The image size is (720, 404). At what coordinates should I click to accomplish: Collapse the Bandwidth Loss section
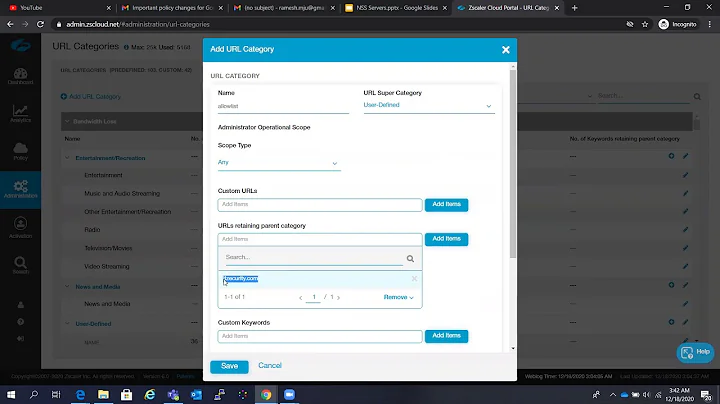point(67,121)
